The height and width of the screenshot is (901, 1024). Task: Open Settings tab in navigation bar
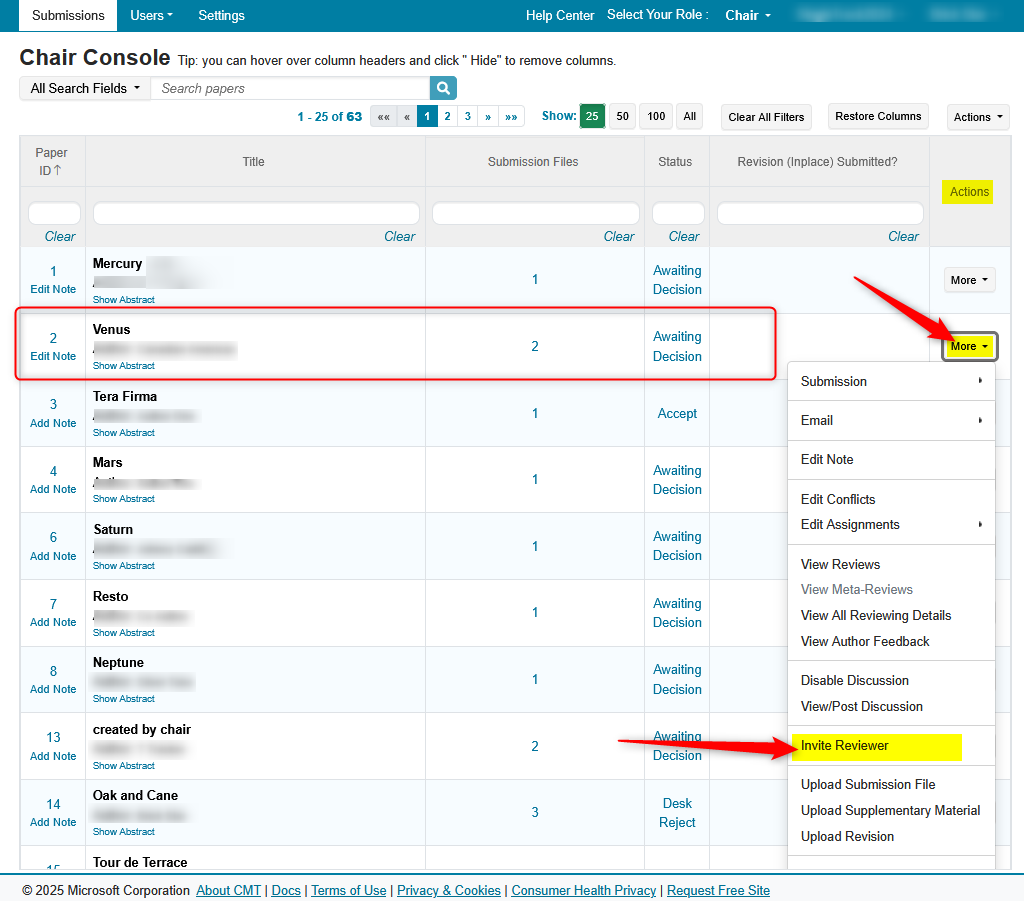[x=221, y=15]
